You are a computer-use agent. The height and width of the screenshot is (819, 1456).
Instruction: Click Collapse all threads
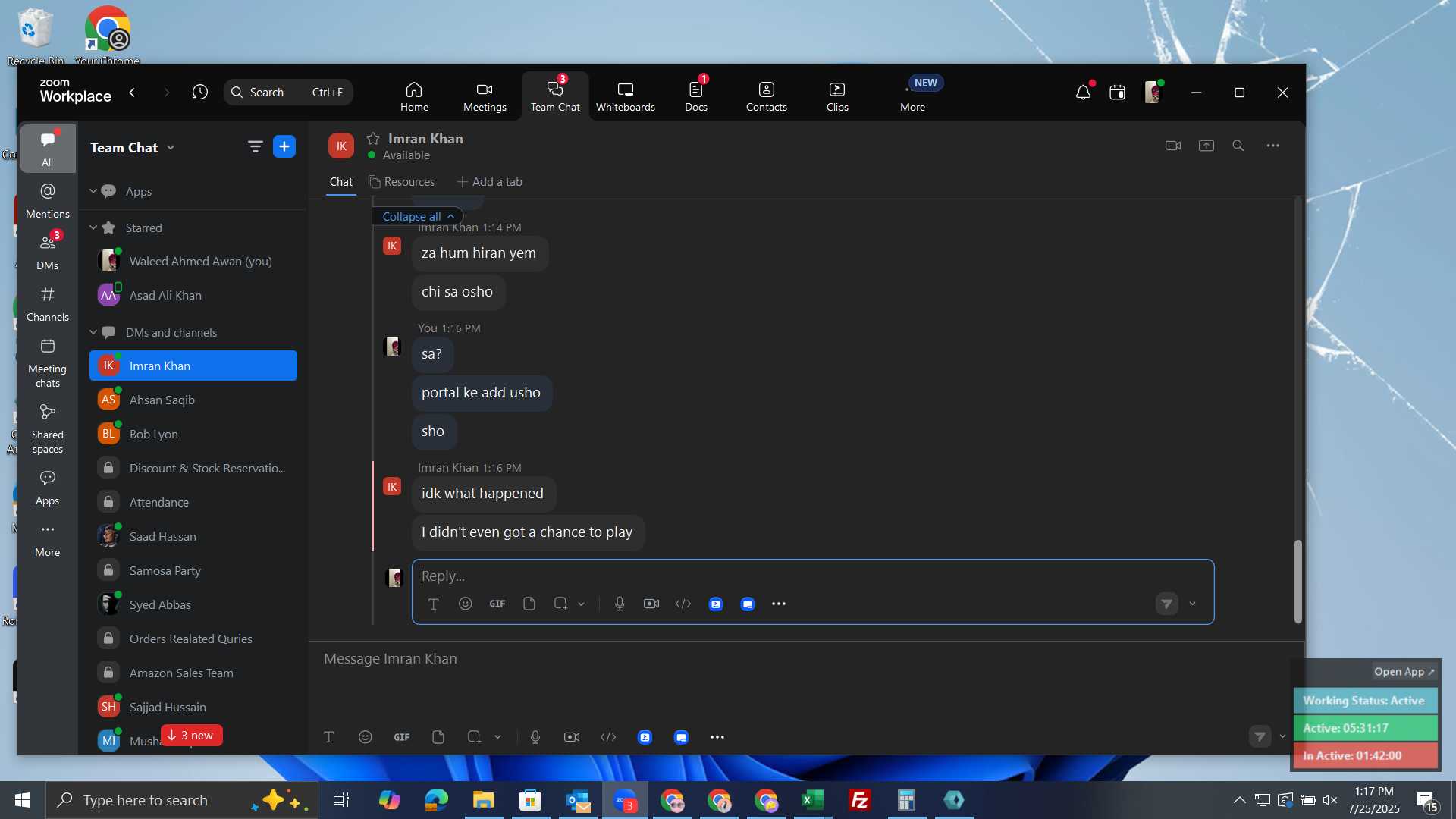pyautogui.click(x=418, y=216)
